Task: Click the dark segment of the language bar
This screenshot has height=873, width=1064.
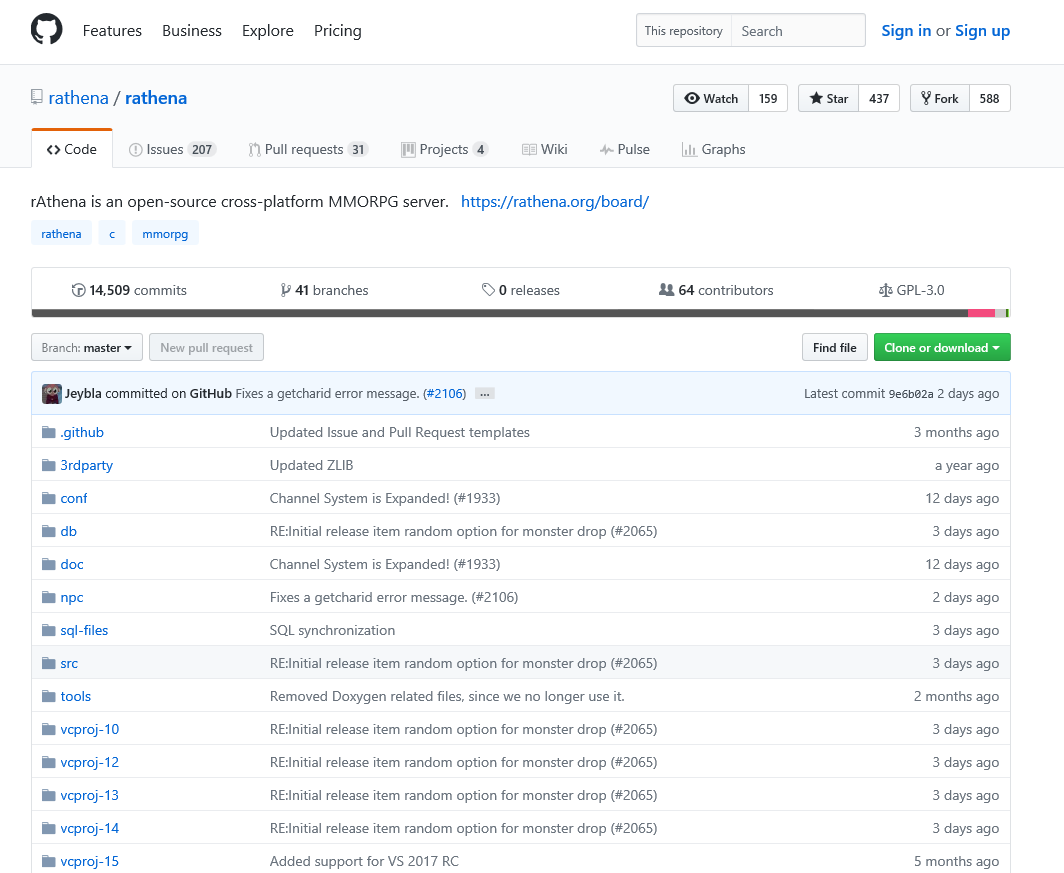Action: click(499, 313)
